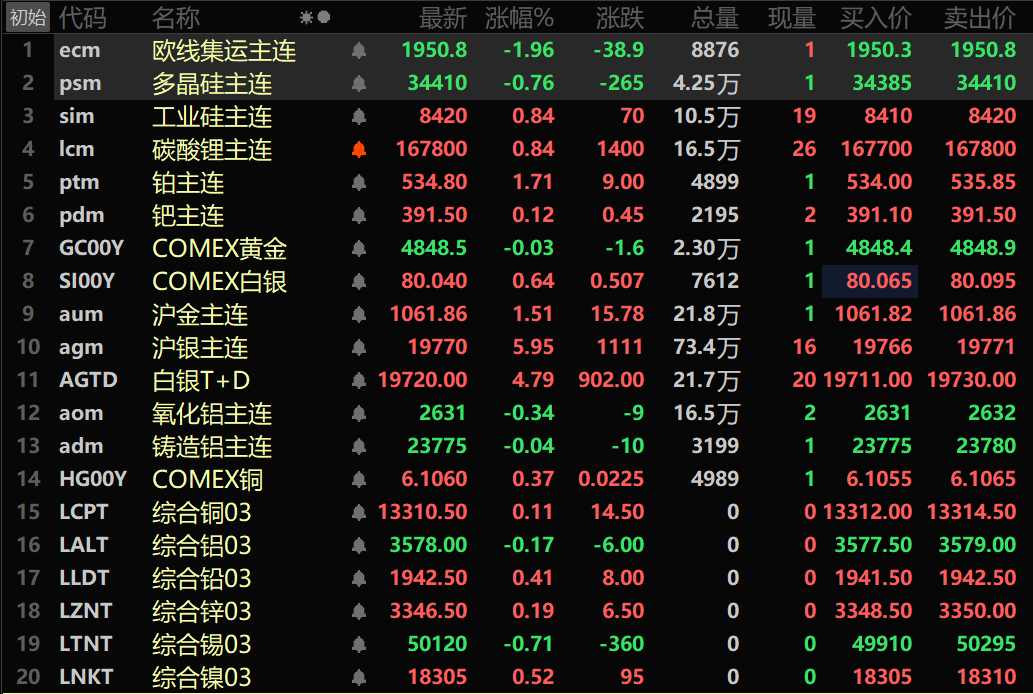Click the 综合锡03 latest price 50120
Screen dimensions: 1033x694
click(437, 644)
